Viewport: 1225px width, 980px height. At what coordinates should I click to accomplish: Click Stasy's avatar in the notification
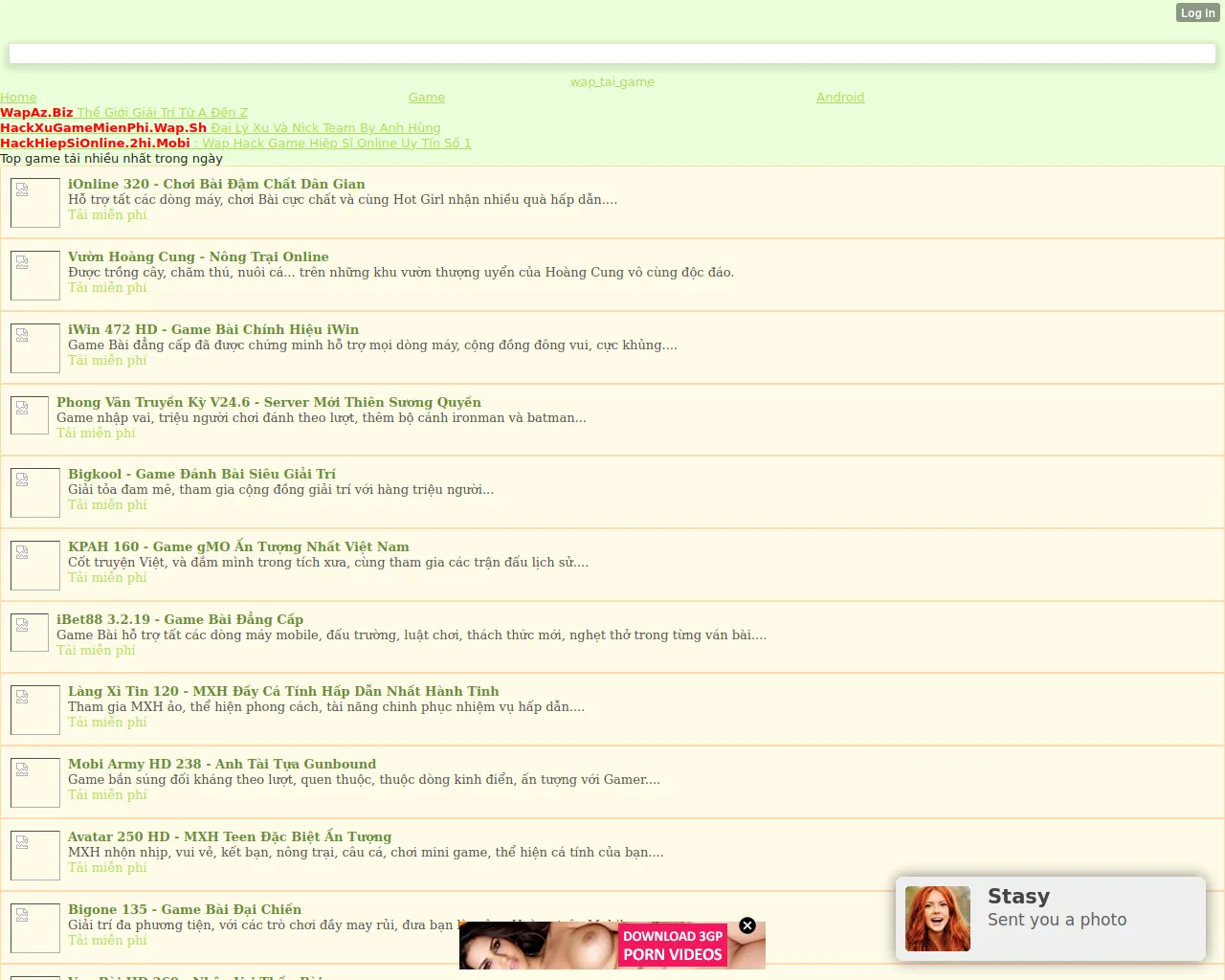[938, 919]
